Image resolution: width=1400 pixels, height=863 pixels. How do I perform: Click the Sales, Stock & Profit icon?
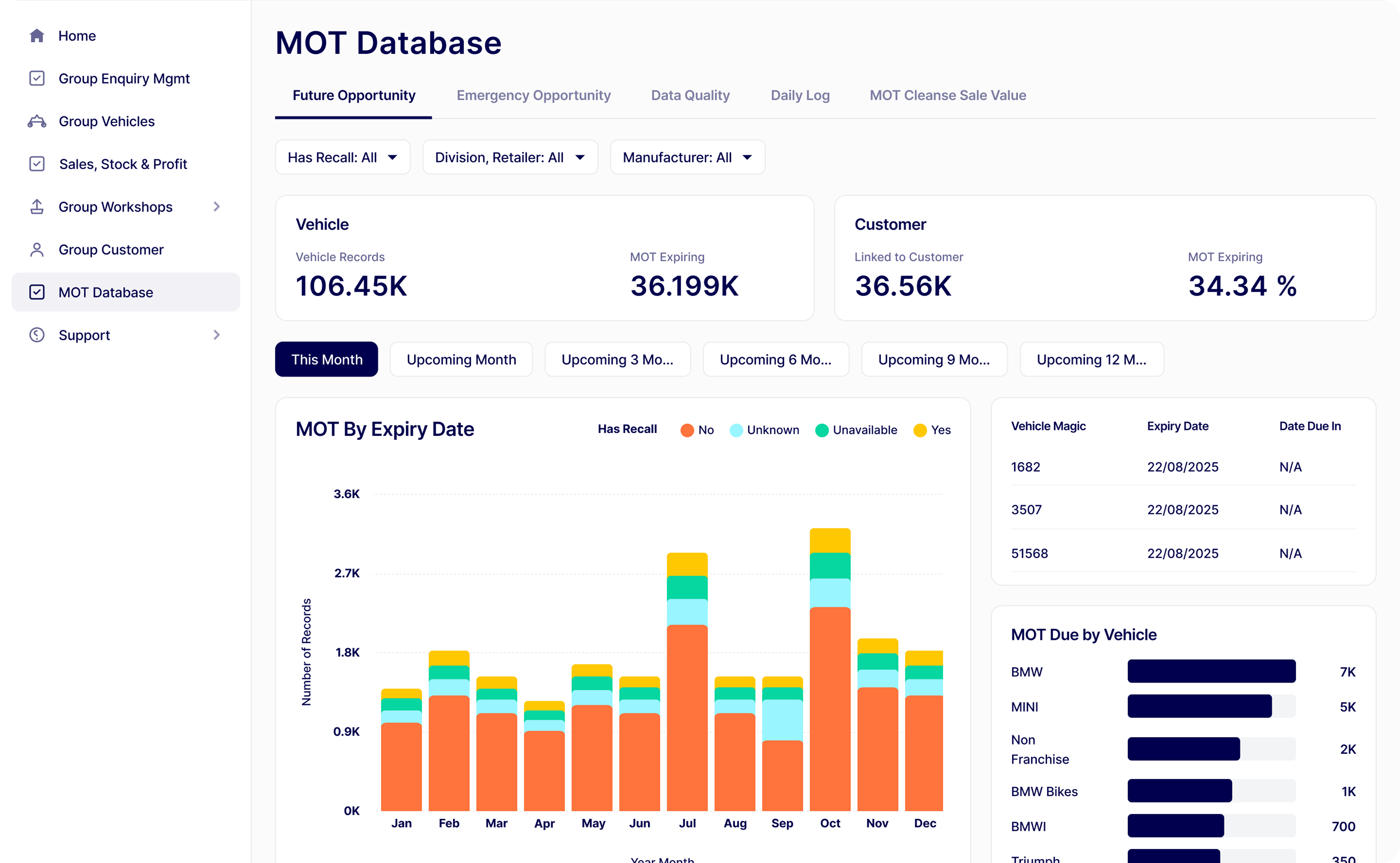[x=37, y=164]
